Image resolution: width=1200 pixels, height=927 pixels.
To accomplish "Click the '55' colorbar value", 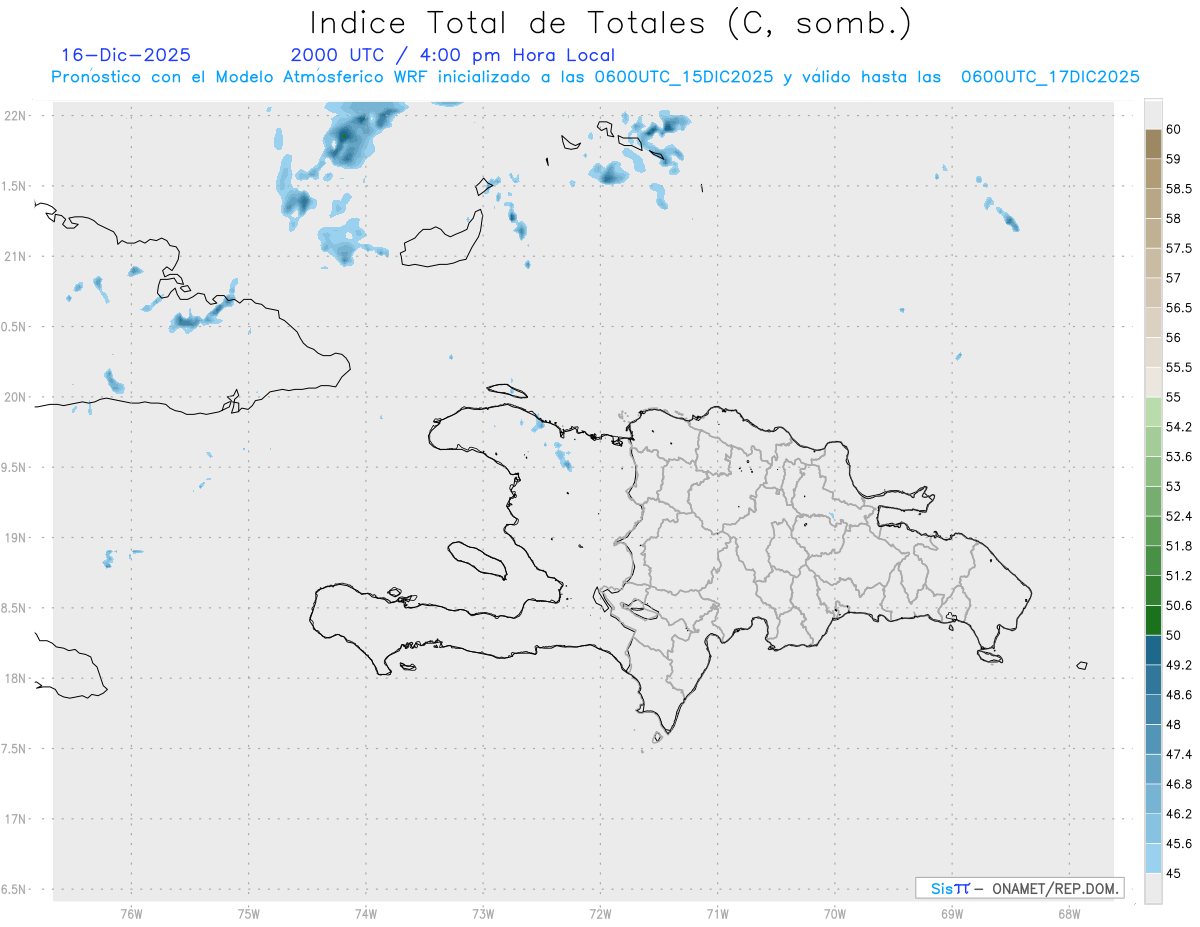I will point(1174,397).
